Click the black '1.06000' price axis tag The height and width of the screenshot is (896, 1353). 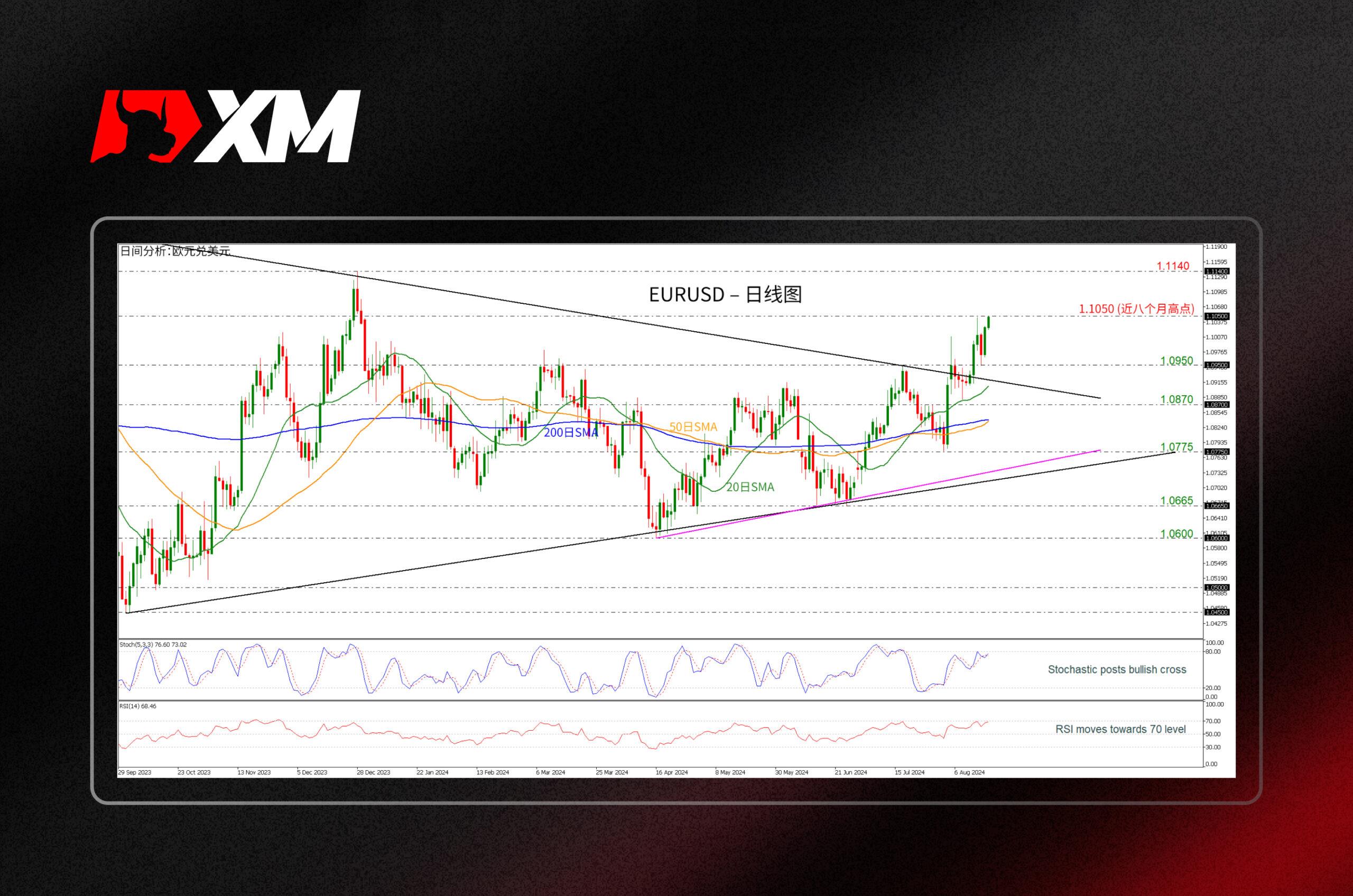(1217, 538)
